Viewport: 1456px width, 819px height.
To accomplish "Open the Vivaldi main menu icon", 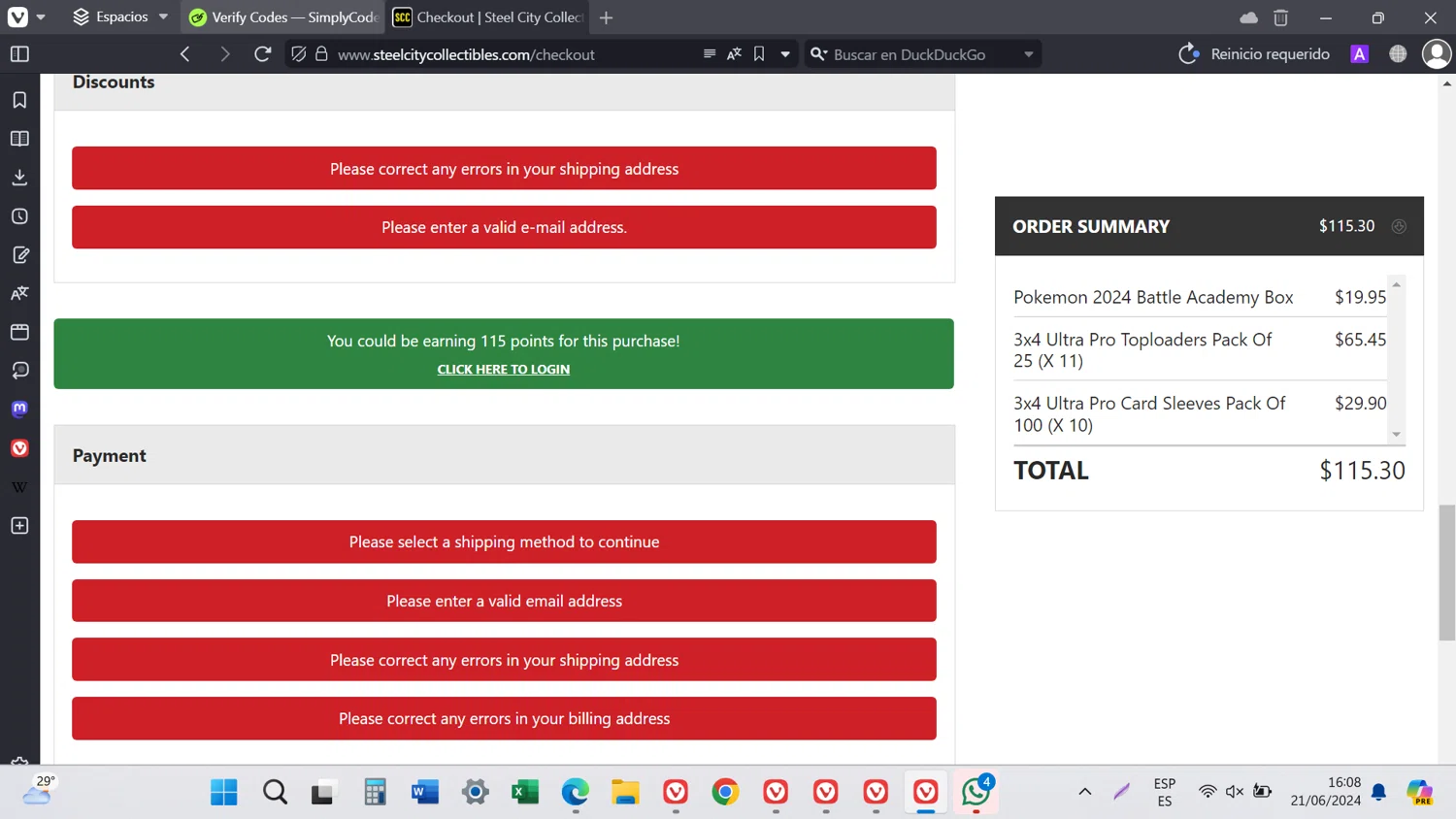I will (x=17, y=17).
